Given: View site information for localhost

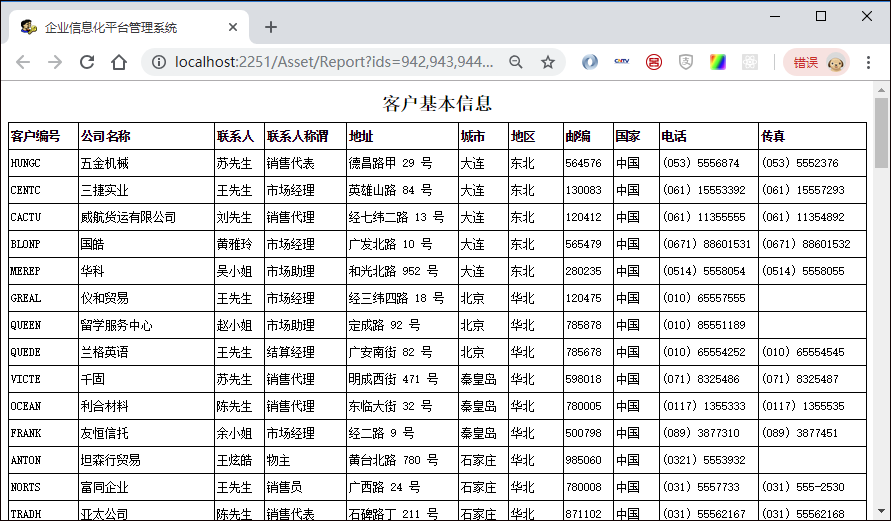Looking at the screenshot, I should coord(159,62).
